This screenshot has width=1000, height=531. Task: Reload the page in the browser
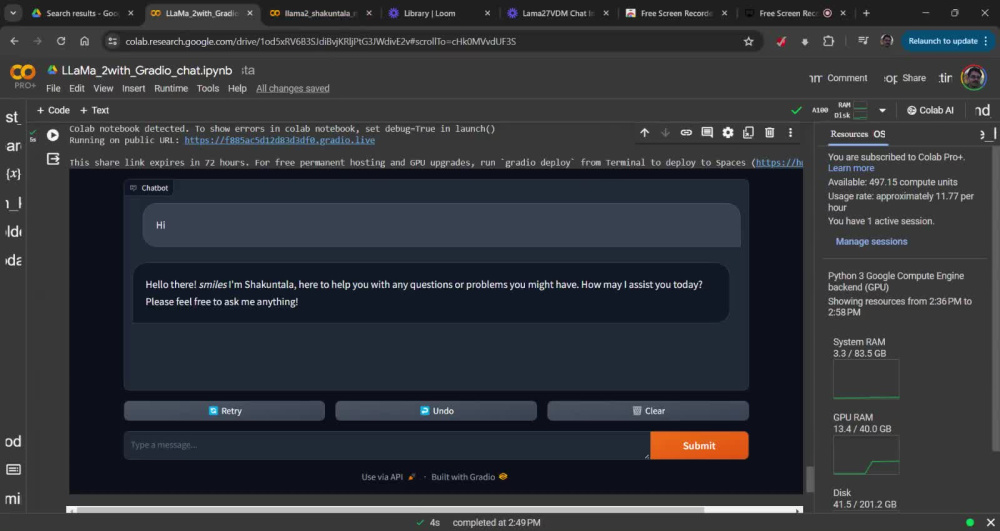tap(61, 41)
